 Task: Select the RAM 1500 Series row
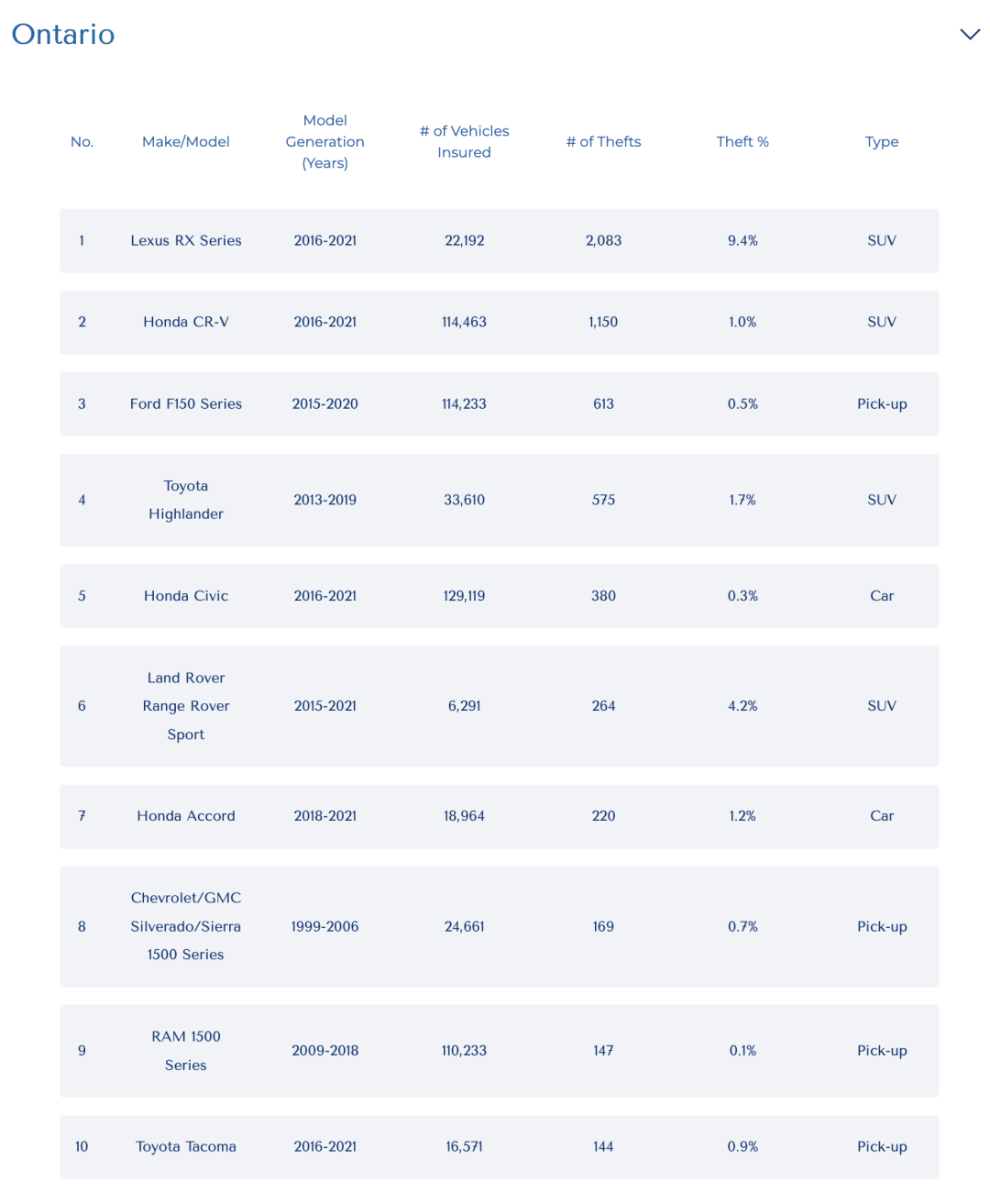tap(500, 1051)
